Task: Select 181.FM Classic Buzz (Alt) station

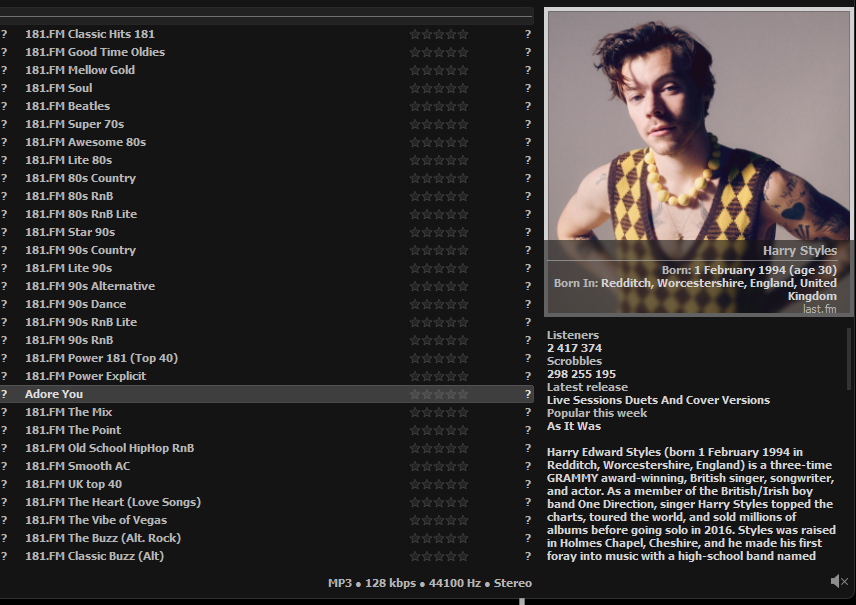Action: [267, 556]
